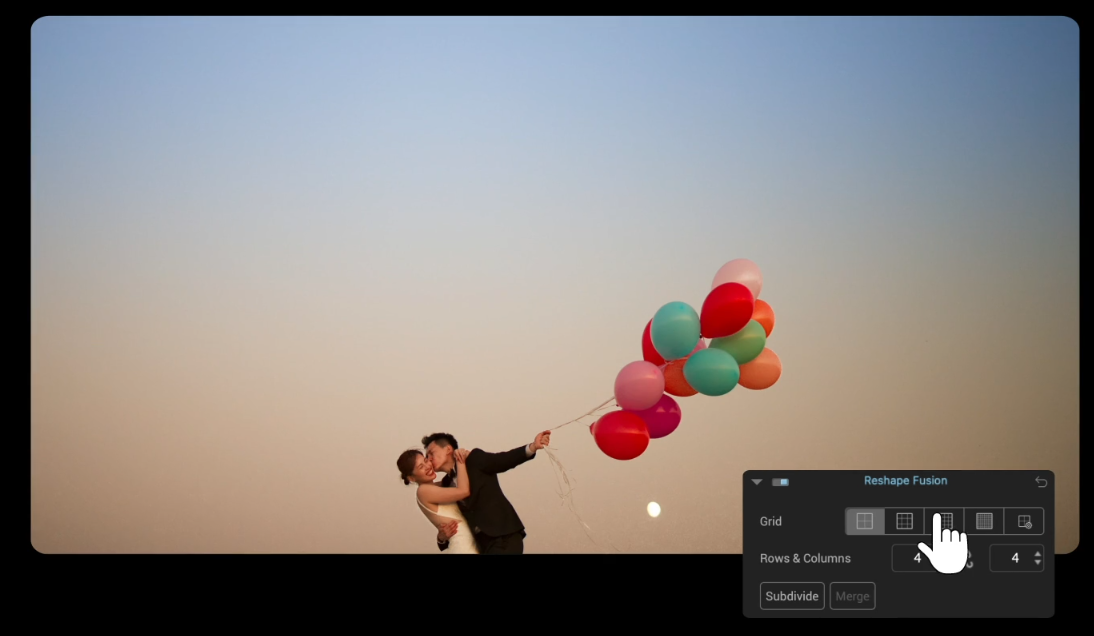Toggle the Reshape Fusion on/off switch
The image size is (1094, 636).
point(780,482)
